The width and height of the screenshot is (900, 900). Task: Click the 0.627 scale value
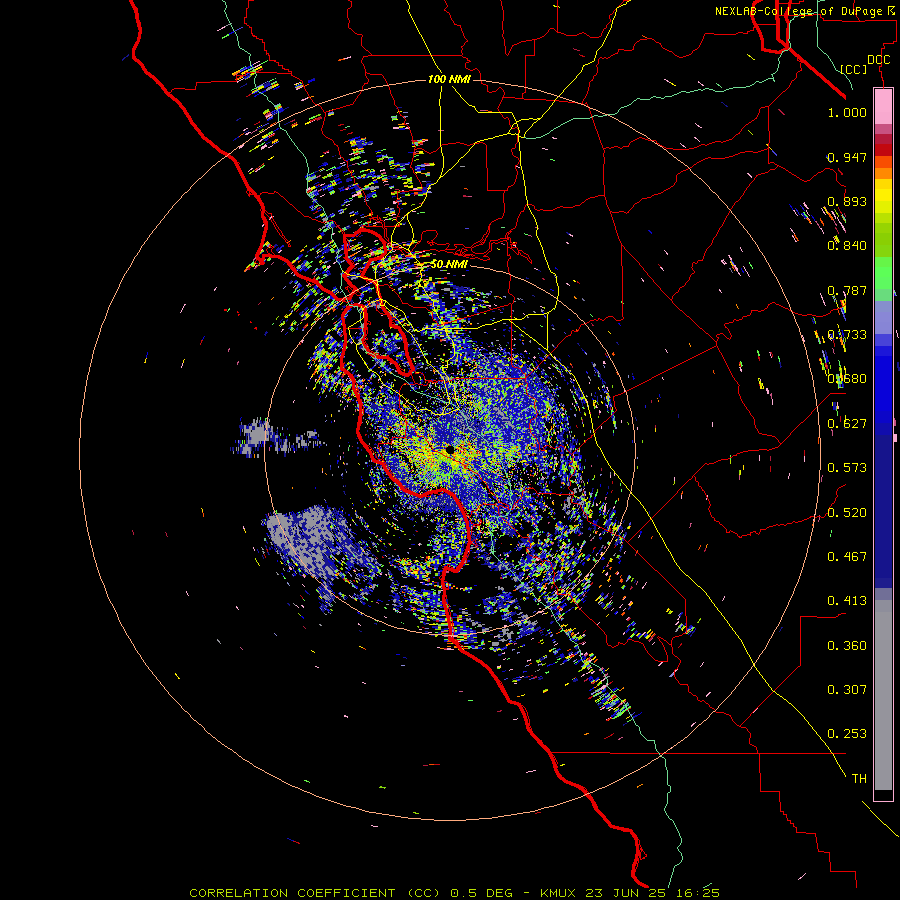847,424
